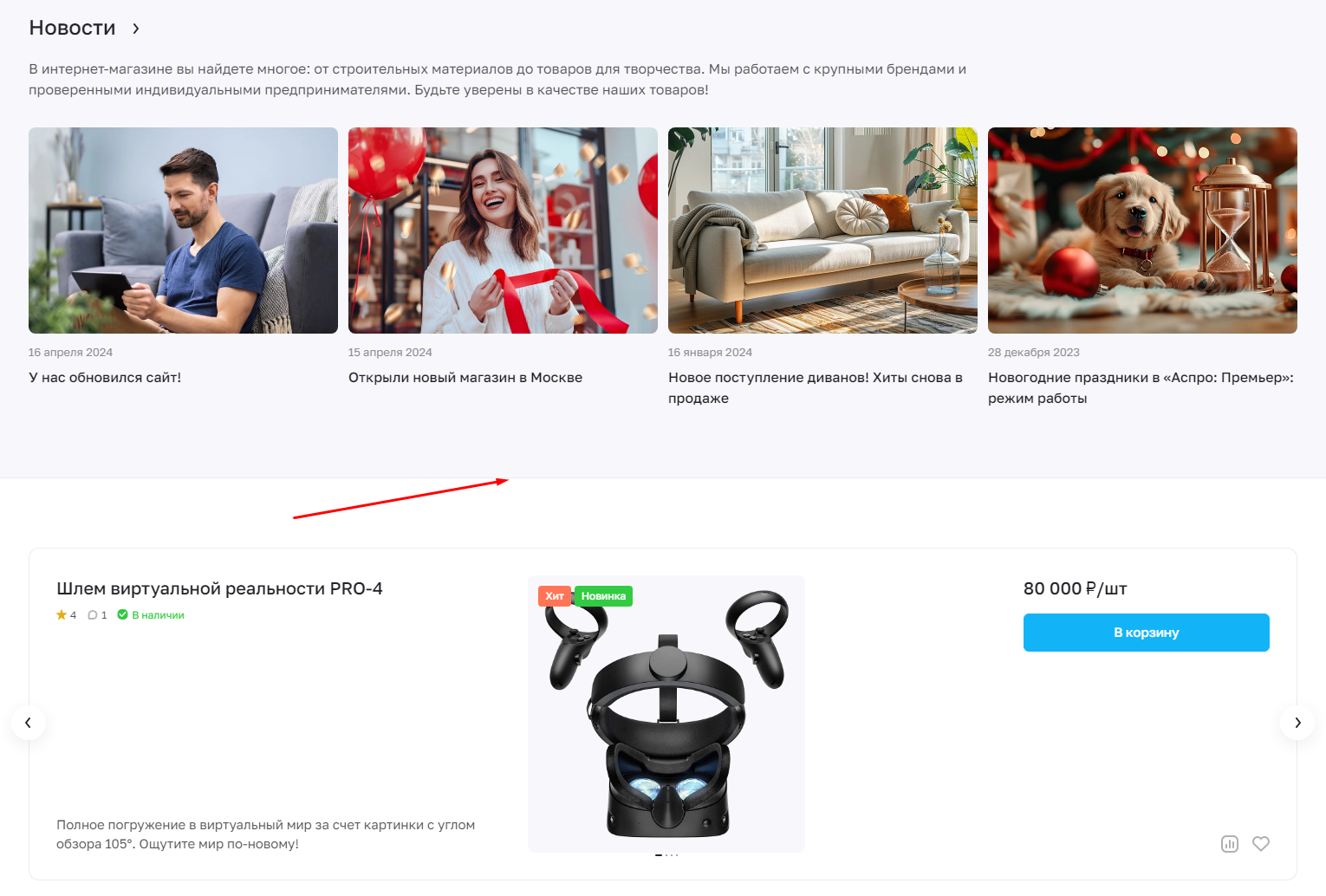The height and width of the screenshot is (896, 1326).
Task: Open article У нас обновился сайт!
Action: [105, 378]
